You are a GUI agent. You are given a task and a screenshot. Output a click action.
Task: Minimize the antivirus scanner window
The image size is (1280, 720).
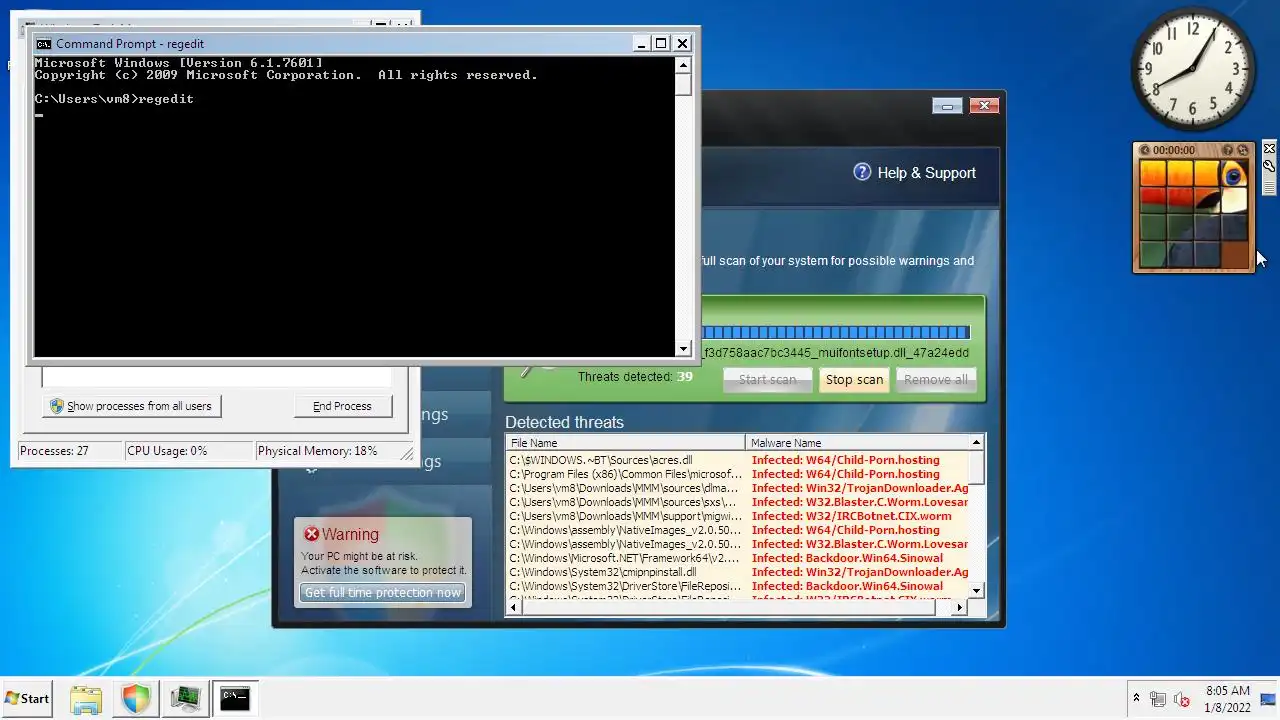[x=947, y=105]
